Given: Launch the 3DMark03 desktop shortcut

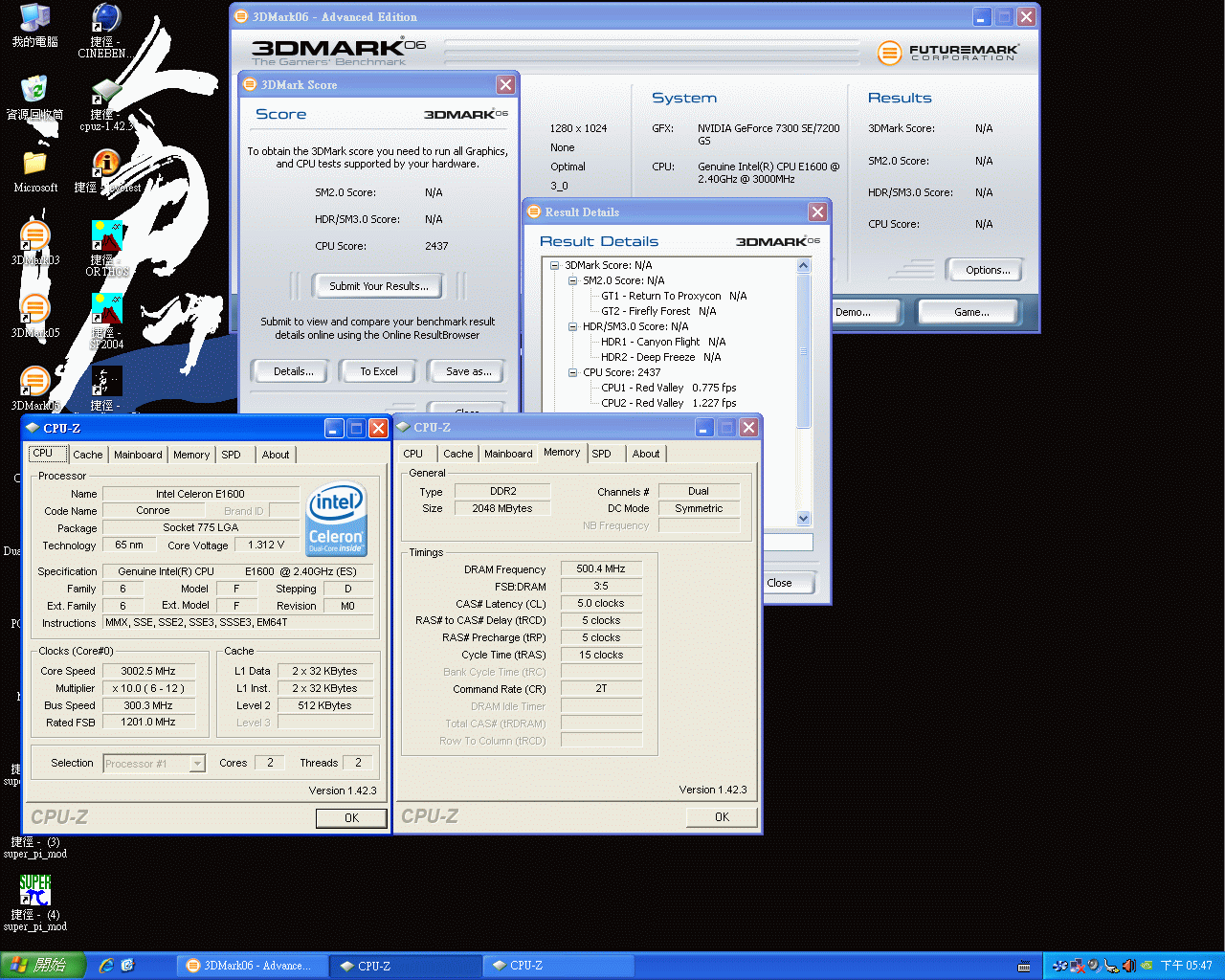Looking at the screenshot, I should (x=35, y=243).
